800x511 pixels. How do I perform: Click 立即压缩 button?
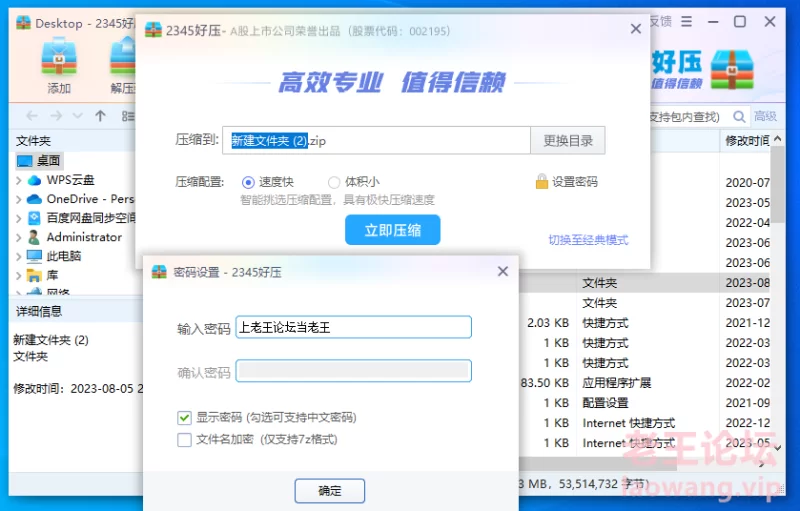pyautogui.click(x=392, y=230)
